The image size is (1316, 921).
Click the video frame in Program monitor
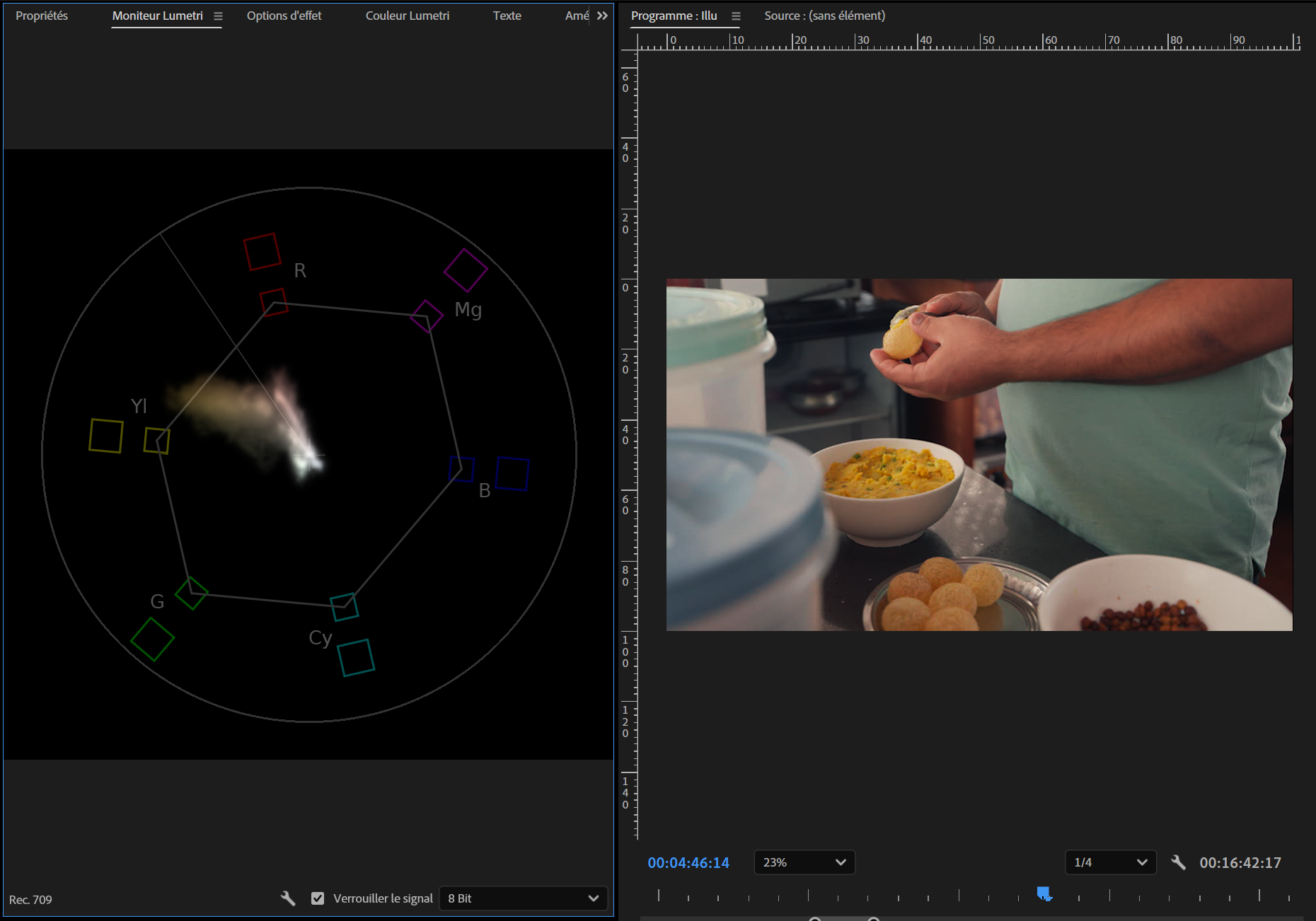click(979, 455)
